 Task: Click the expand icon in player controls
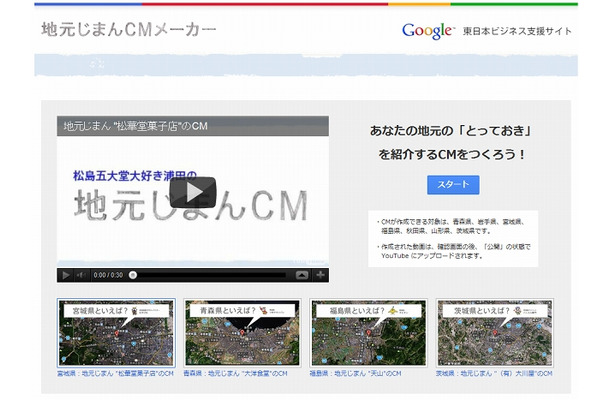pos(302,275)
